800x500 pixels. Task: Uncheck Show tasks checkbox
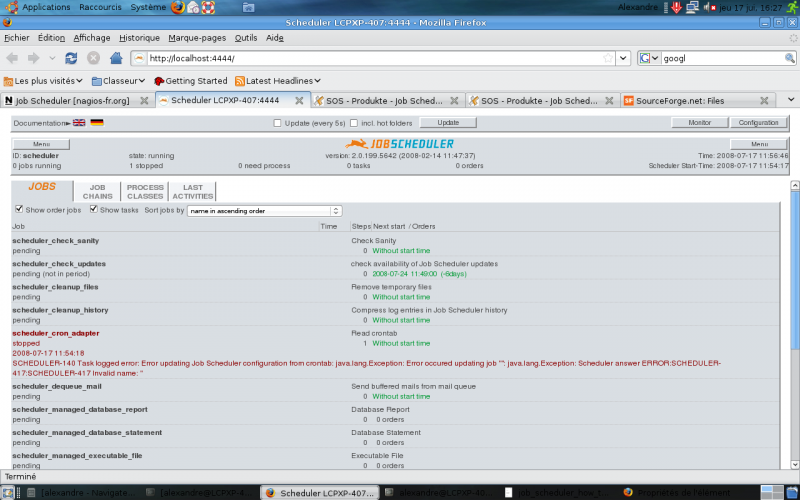pos(93,209)
